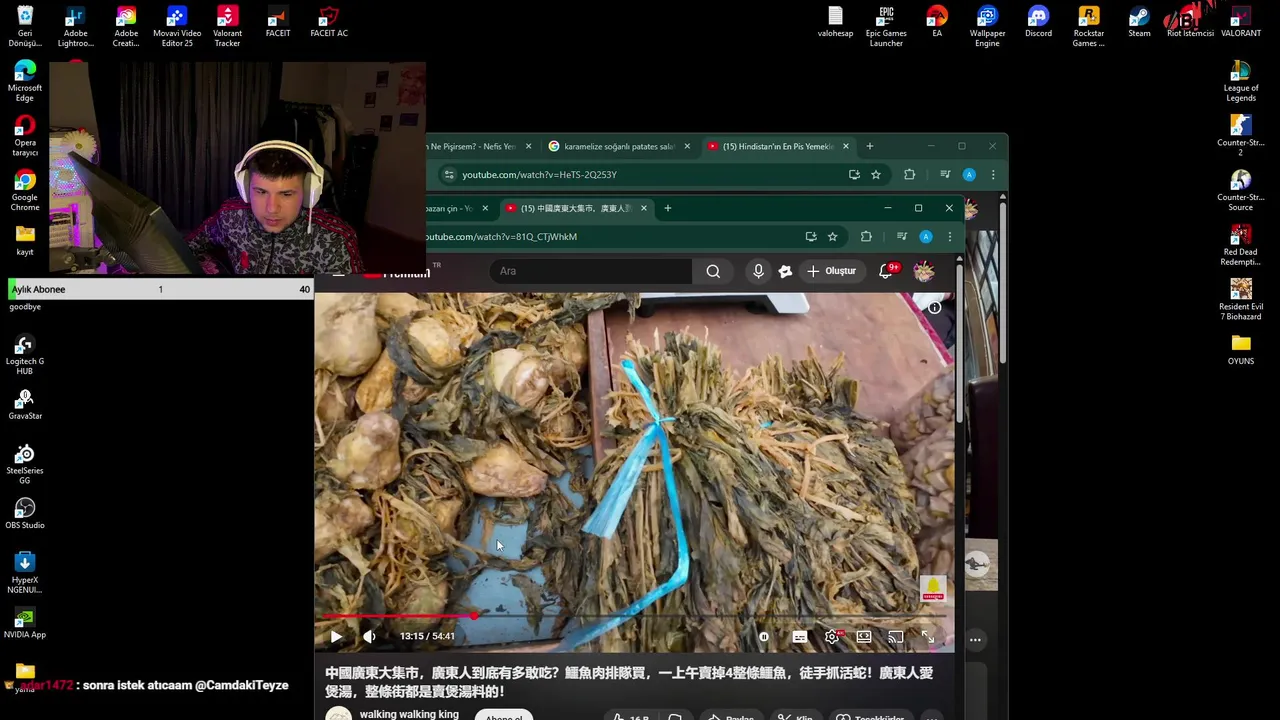Open the front Chrome window's three-dot menu
The image size is (1280, 720).
tap(949, 237)
